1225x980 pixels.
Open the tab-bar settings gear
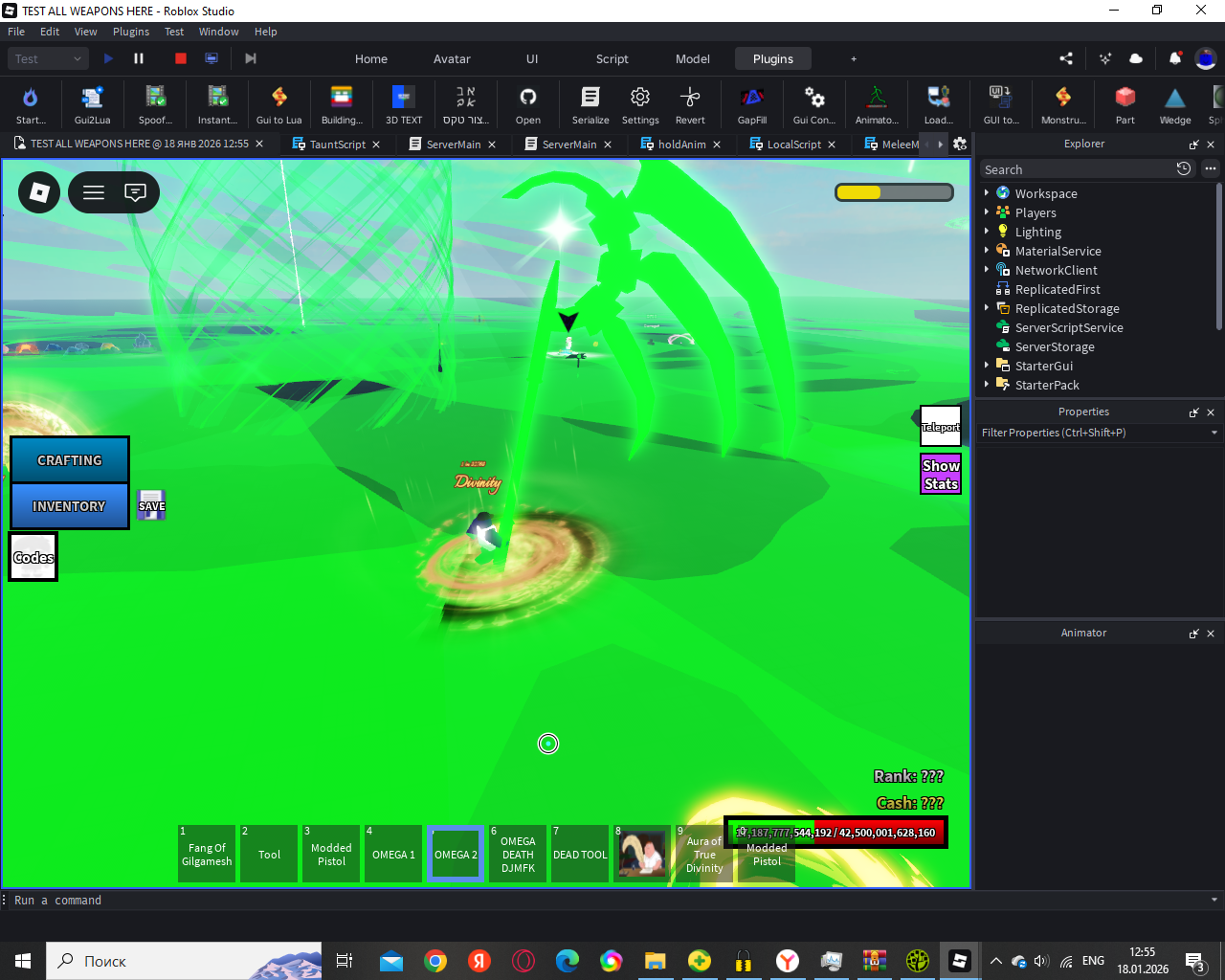pos(960,144)
